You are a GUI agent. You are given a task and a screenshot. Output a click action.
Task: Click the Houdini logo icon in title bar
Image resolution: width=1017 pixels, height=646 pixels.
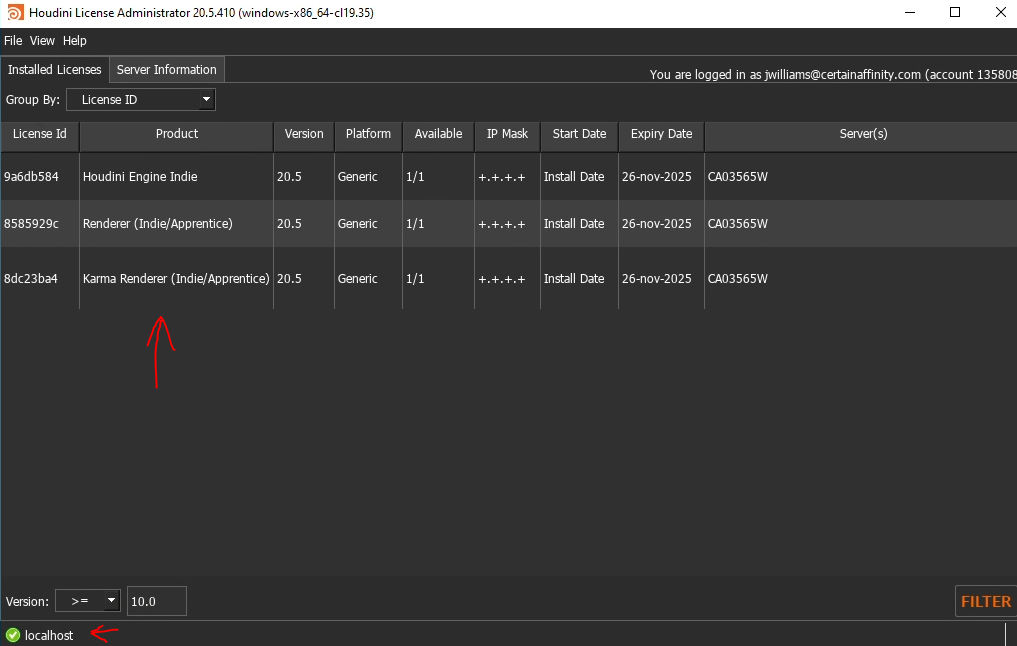pyautogui.click(x=15, y=12)
